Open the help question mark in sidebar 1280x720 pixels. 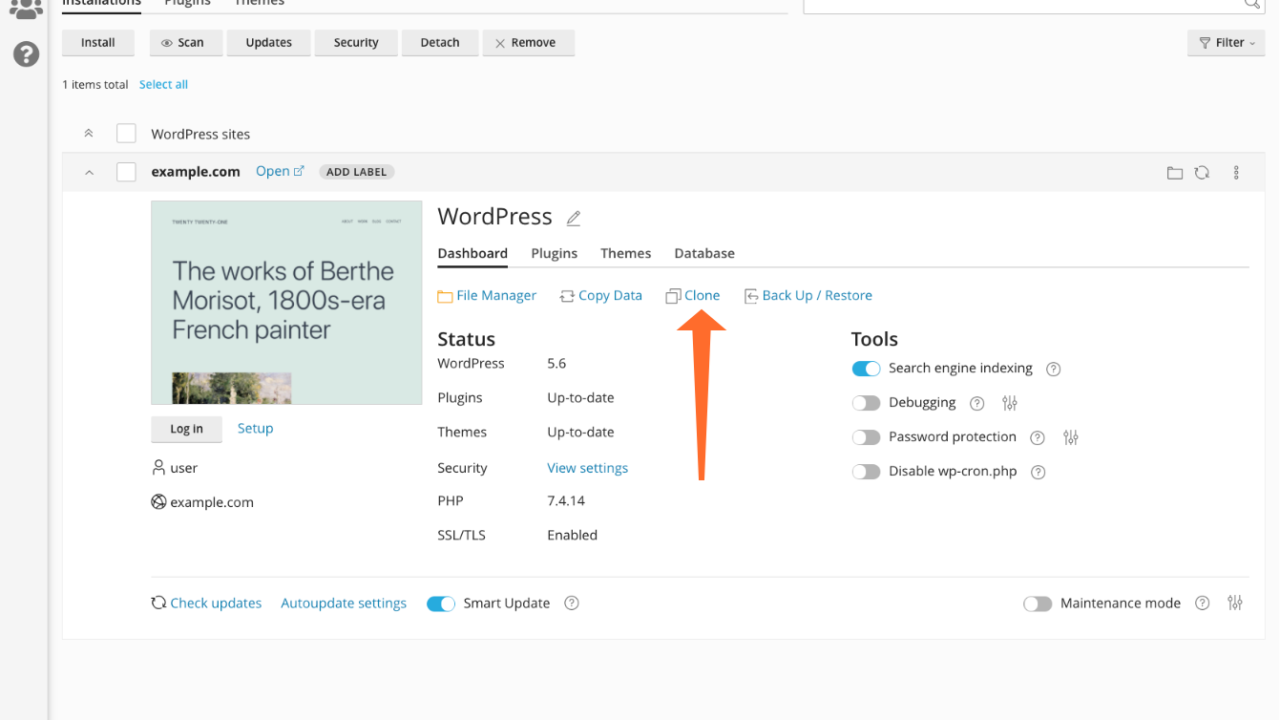coord(26,54)
